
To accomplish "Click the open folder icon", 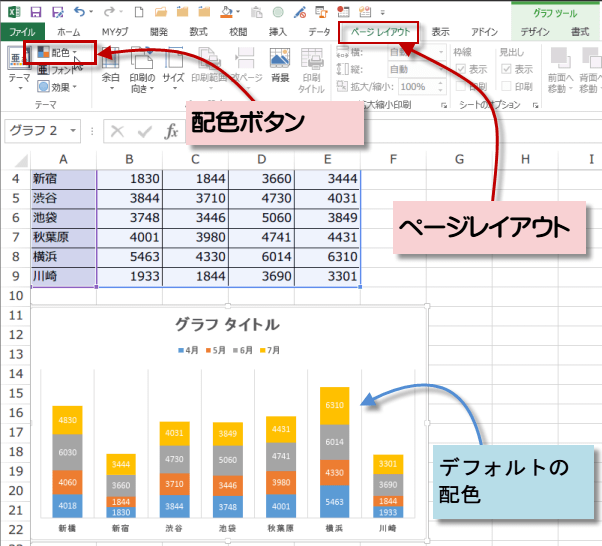I will (x=161, y=12).
